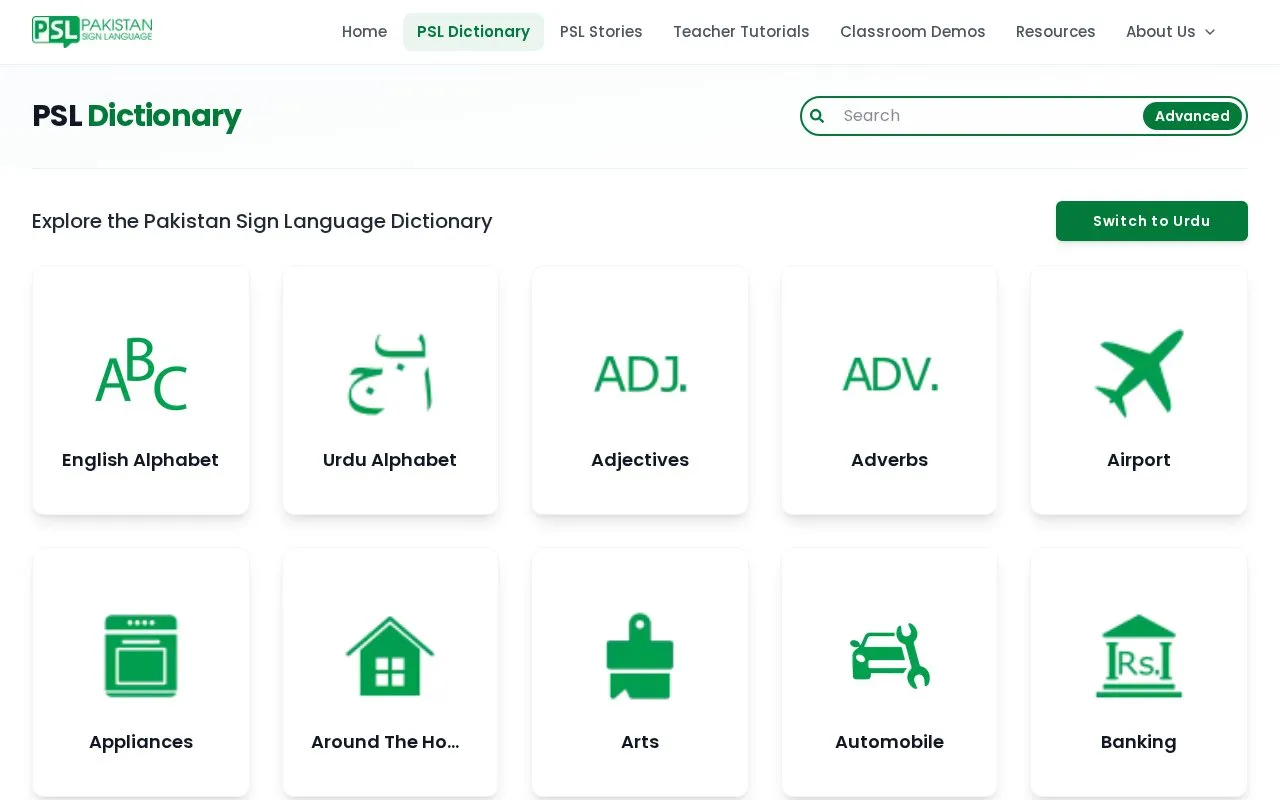Open the Around The House icon
1280x800 pixels.
390,656
